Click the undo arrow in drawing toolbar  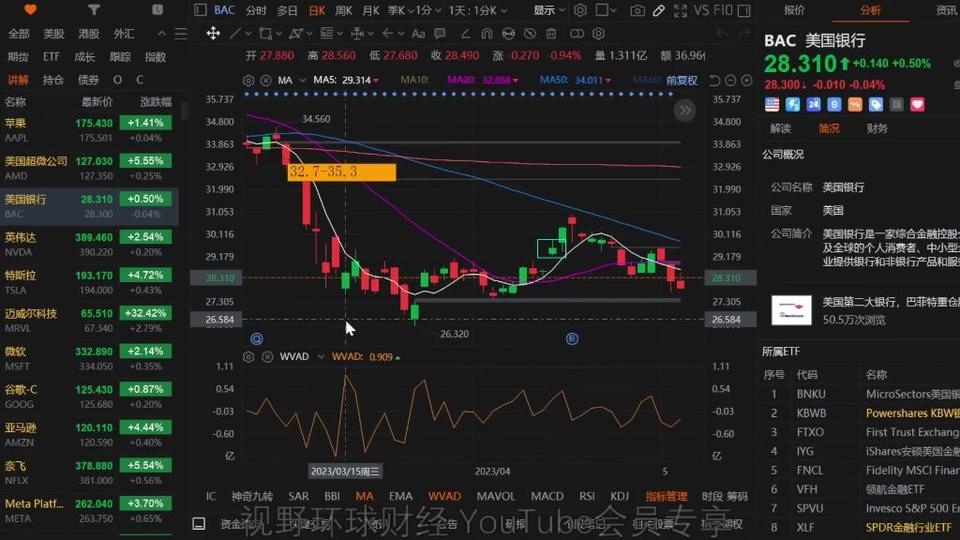722,33
